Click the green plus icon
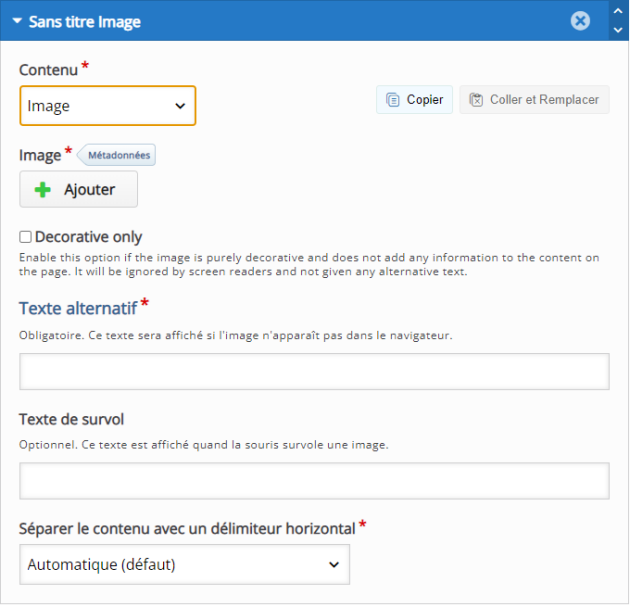The image size is (630, 607). [43, 190]
